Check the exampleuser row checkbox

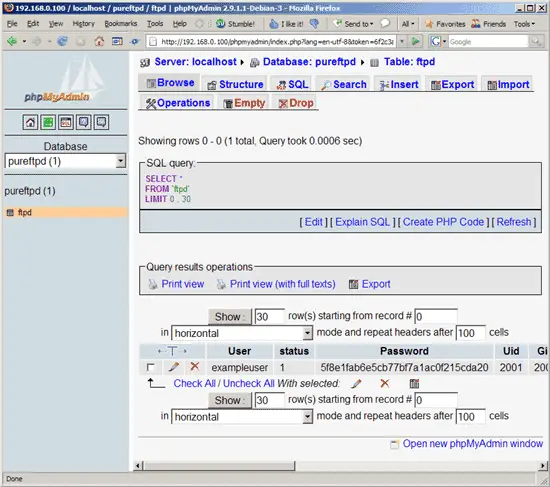[x=150, y=367]
